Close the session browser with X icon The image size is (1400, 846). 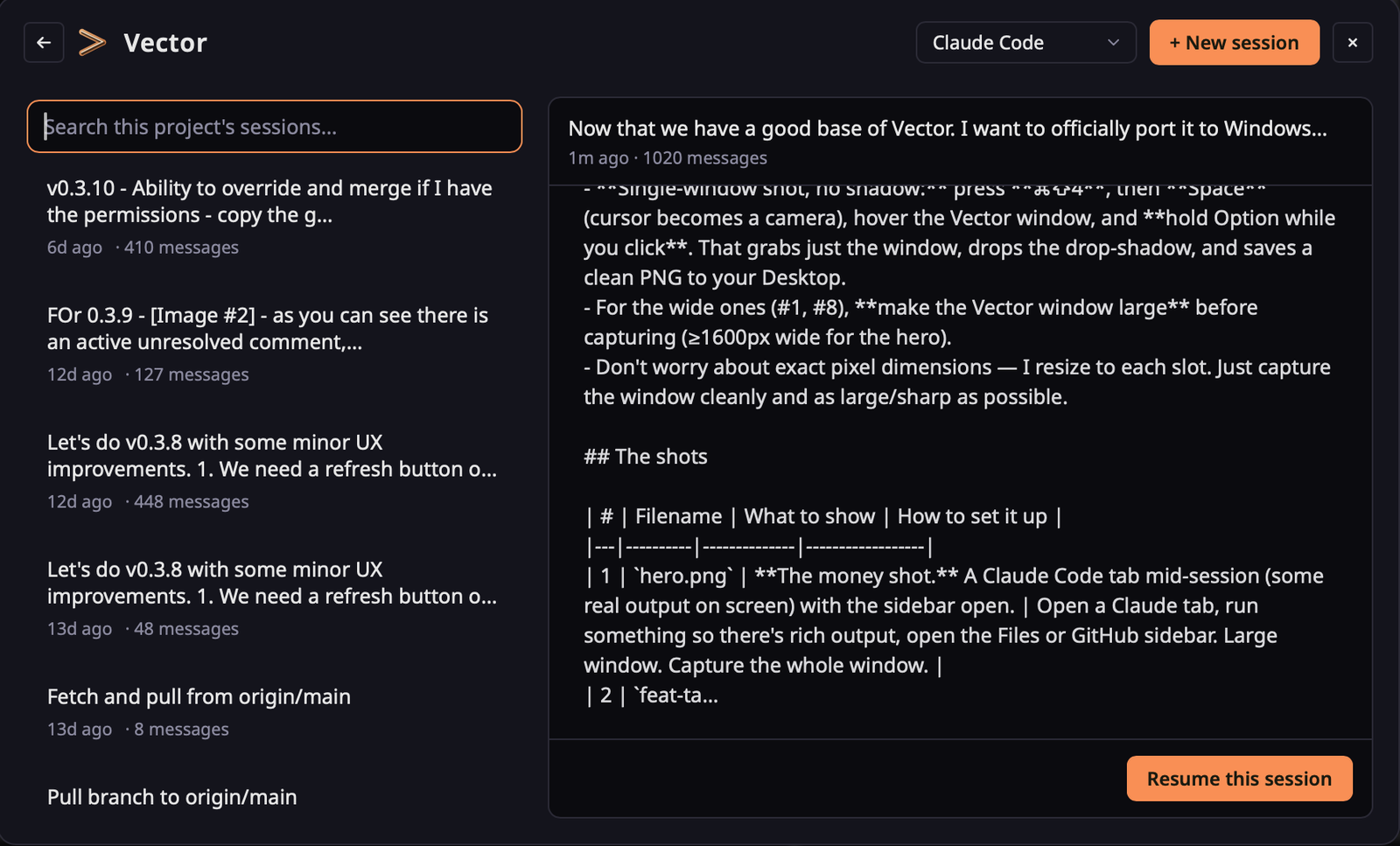click(1352, 42)
